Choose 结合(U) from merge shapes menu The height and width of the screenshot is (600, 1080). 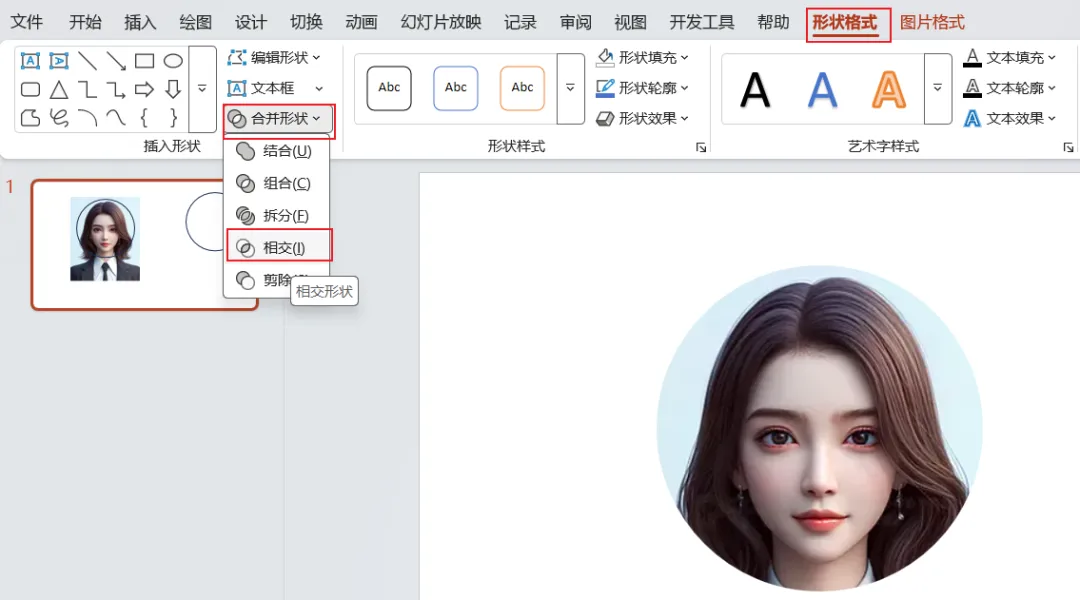[276, 151]
